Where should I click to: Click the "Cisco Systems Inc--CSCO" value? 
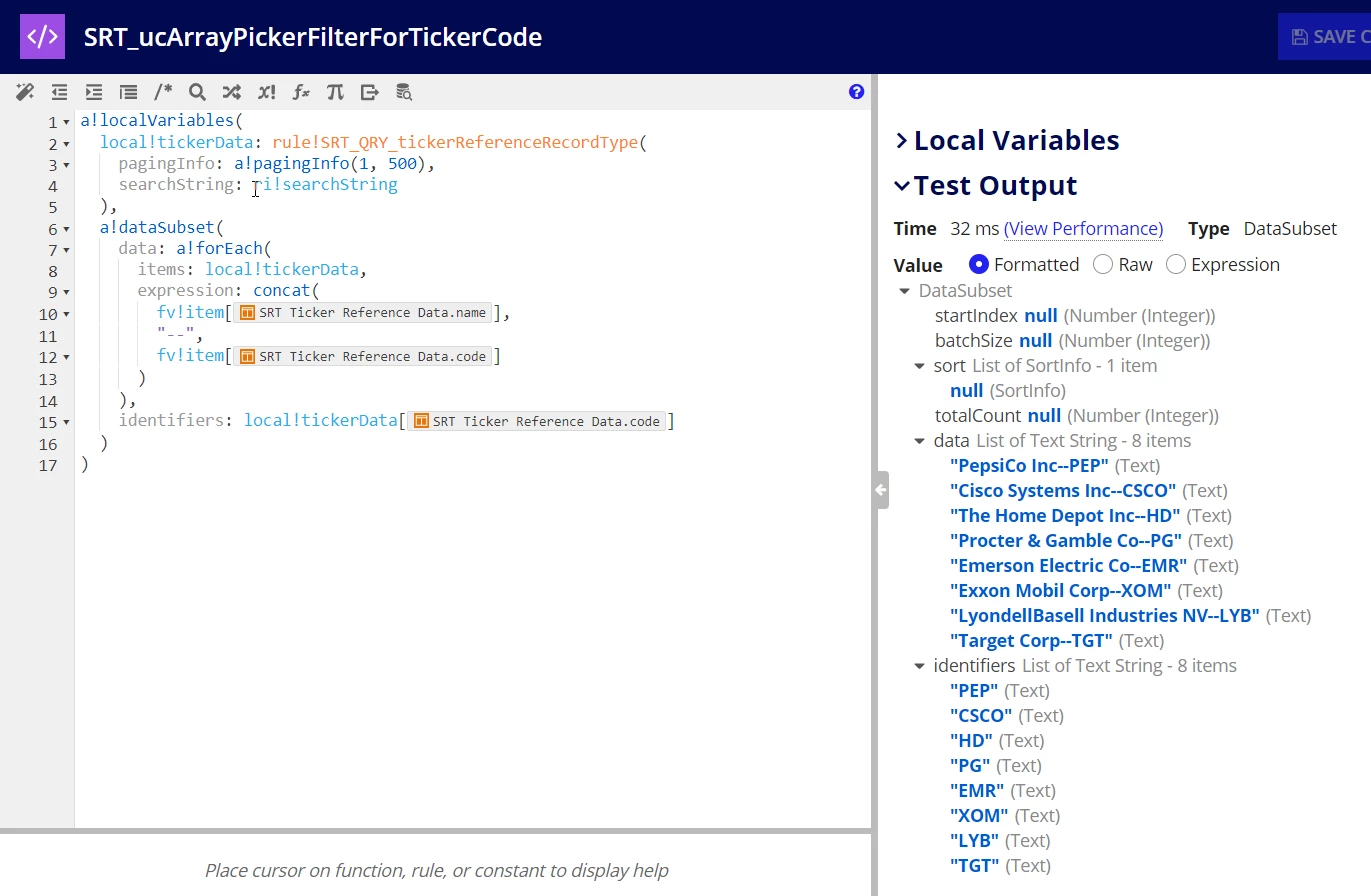coord(1063,491)
